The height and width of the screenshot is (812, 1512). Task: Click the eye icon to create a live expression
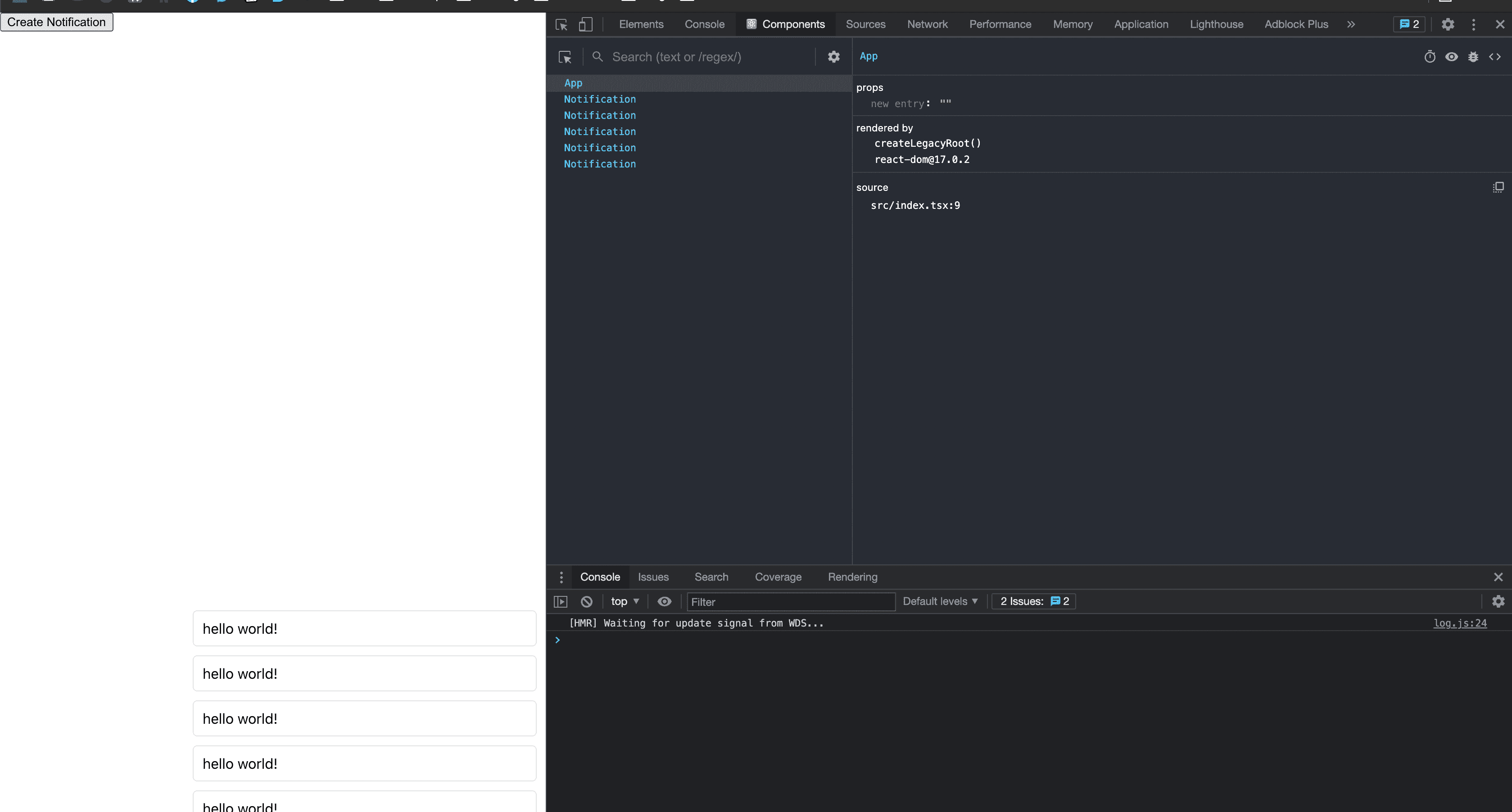(664, 601)
